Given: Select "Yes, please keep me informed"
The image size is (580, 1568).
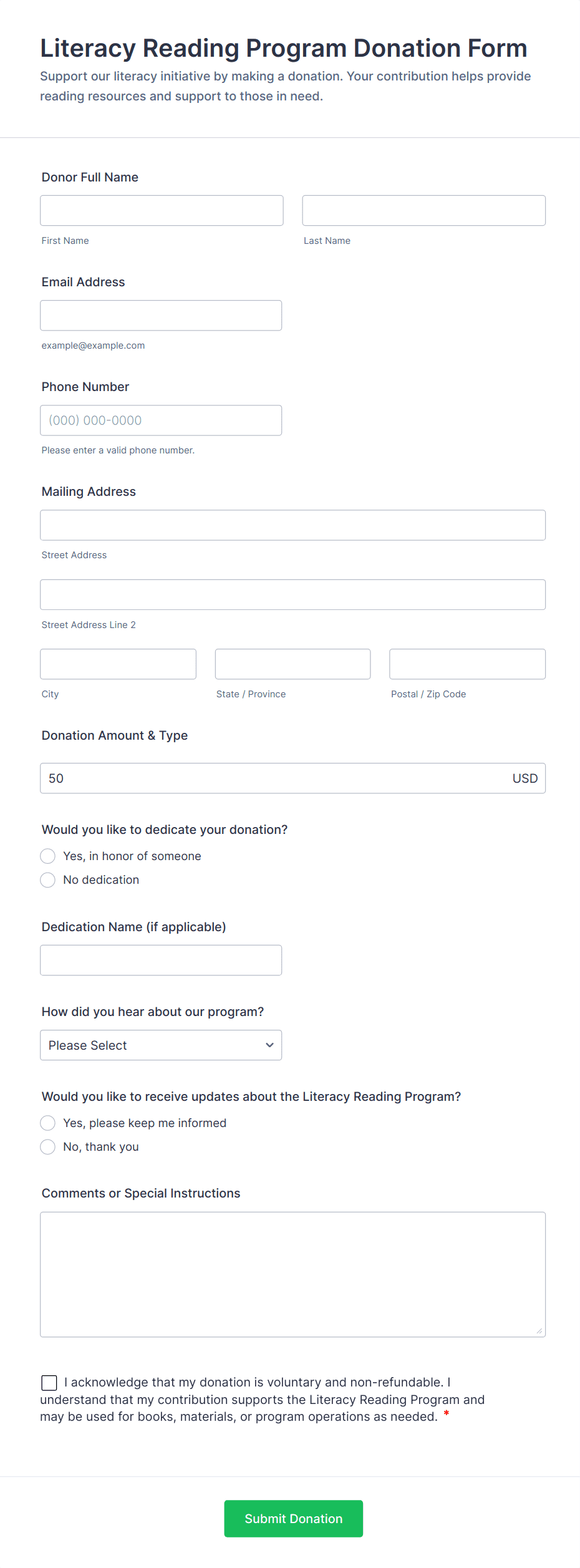Looking at the screenshot, I should [48, 1123].
